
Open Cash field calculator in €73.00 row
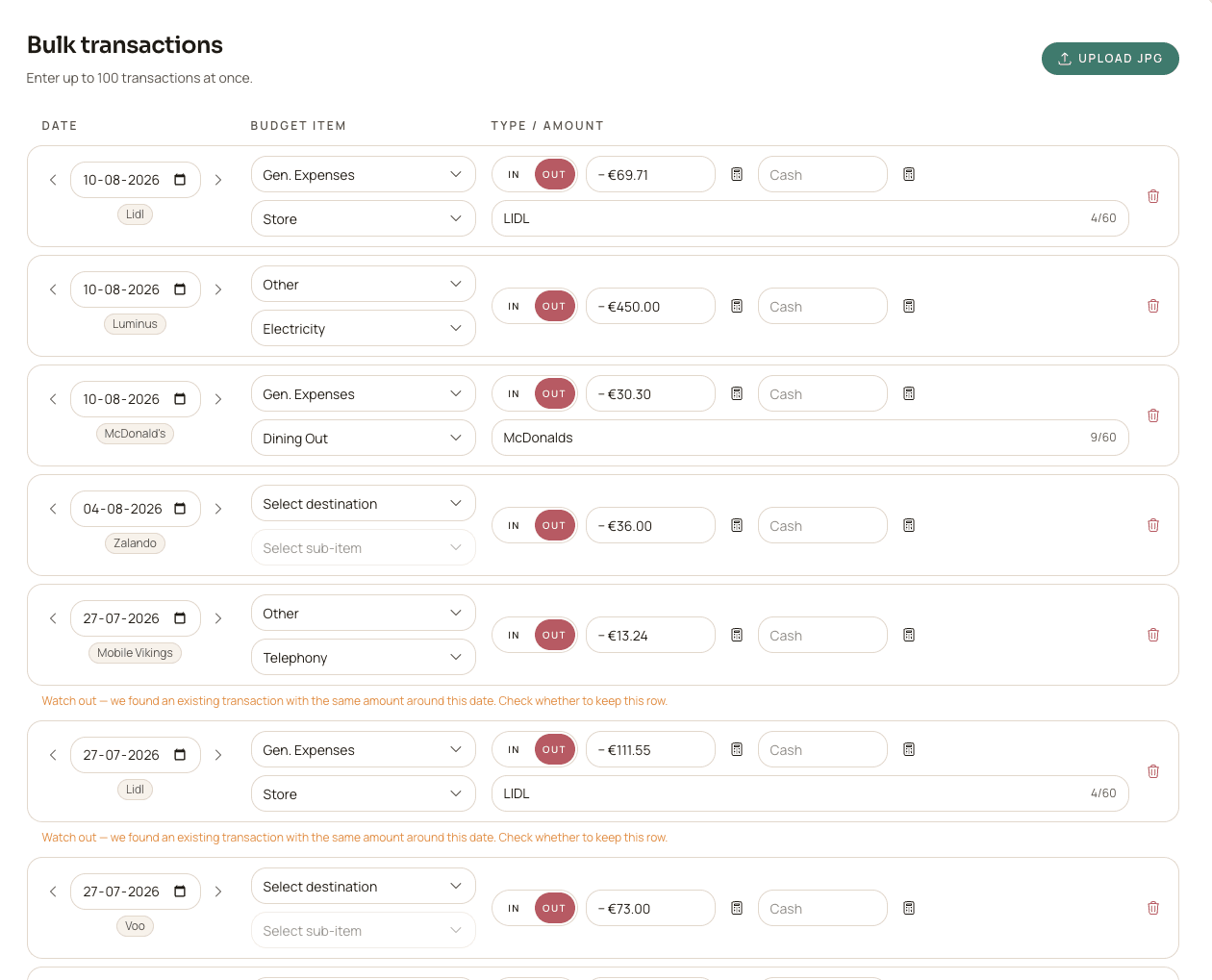[x=909, y=908]
